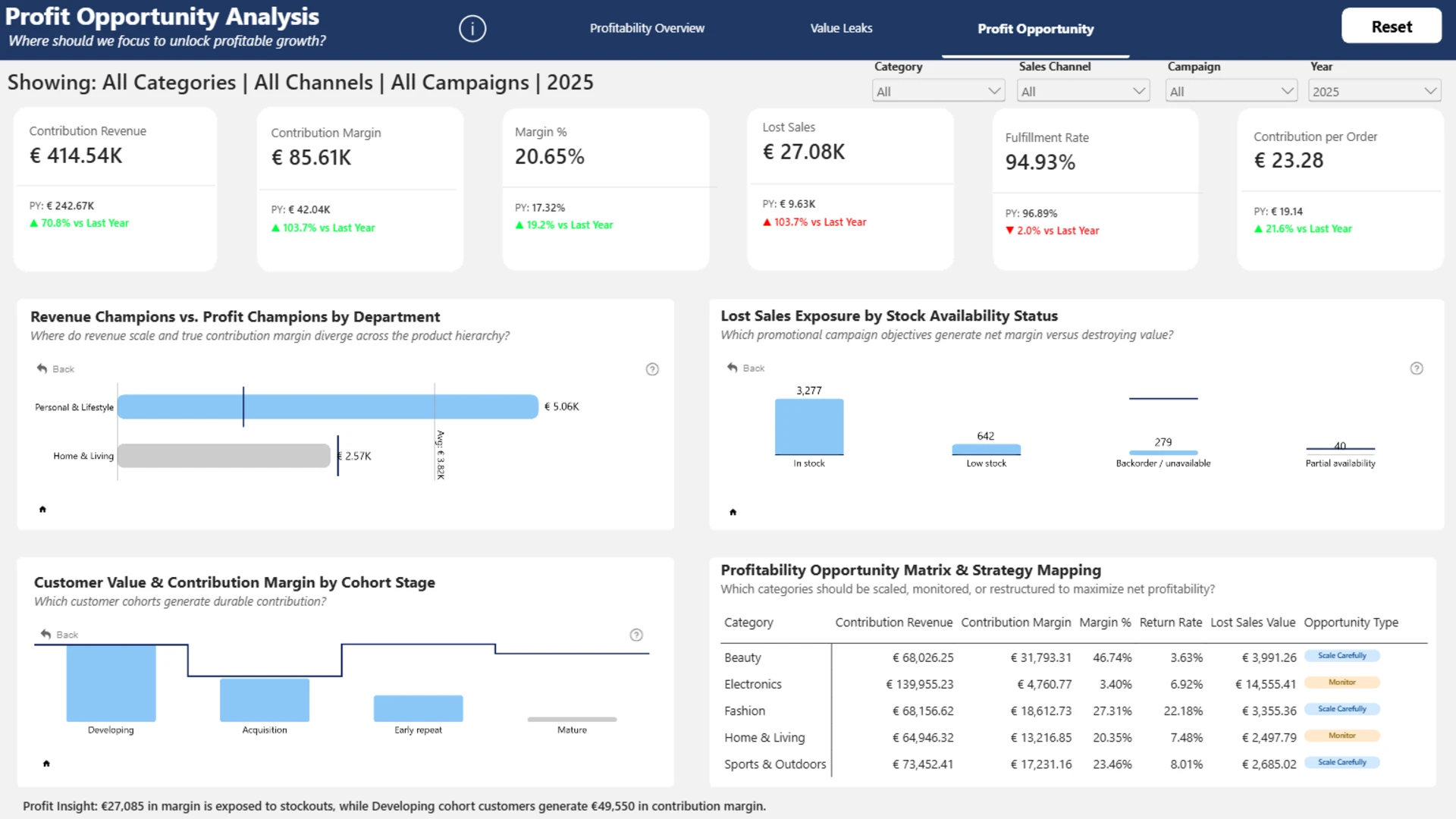Viewport: 1456px width, 819px height.
Task: Click home drill icon under Lost Sales chart
Action: click(x=733, y=512)
